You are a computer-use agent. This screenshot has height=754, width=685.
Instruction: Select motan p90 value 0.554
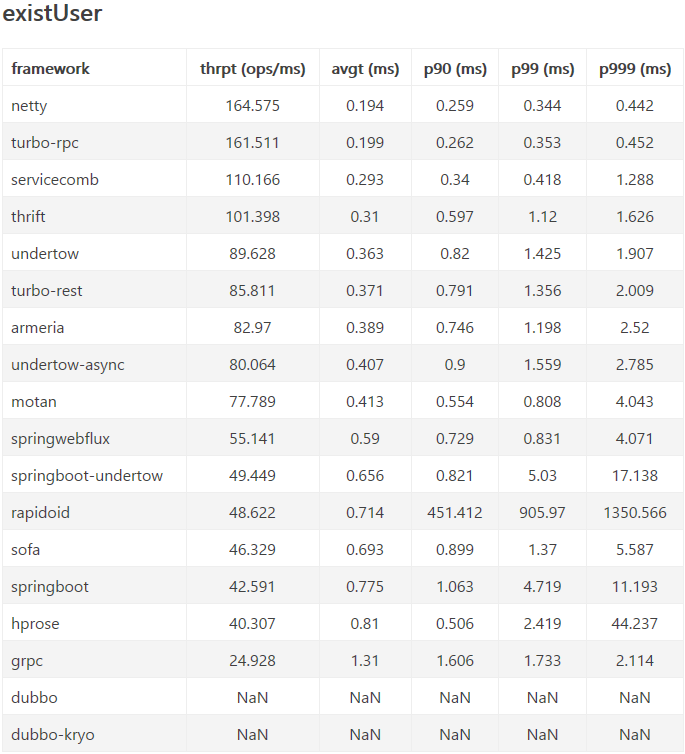pyautogui.click(x=455, y=402)
